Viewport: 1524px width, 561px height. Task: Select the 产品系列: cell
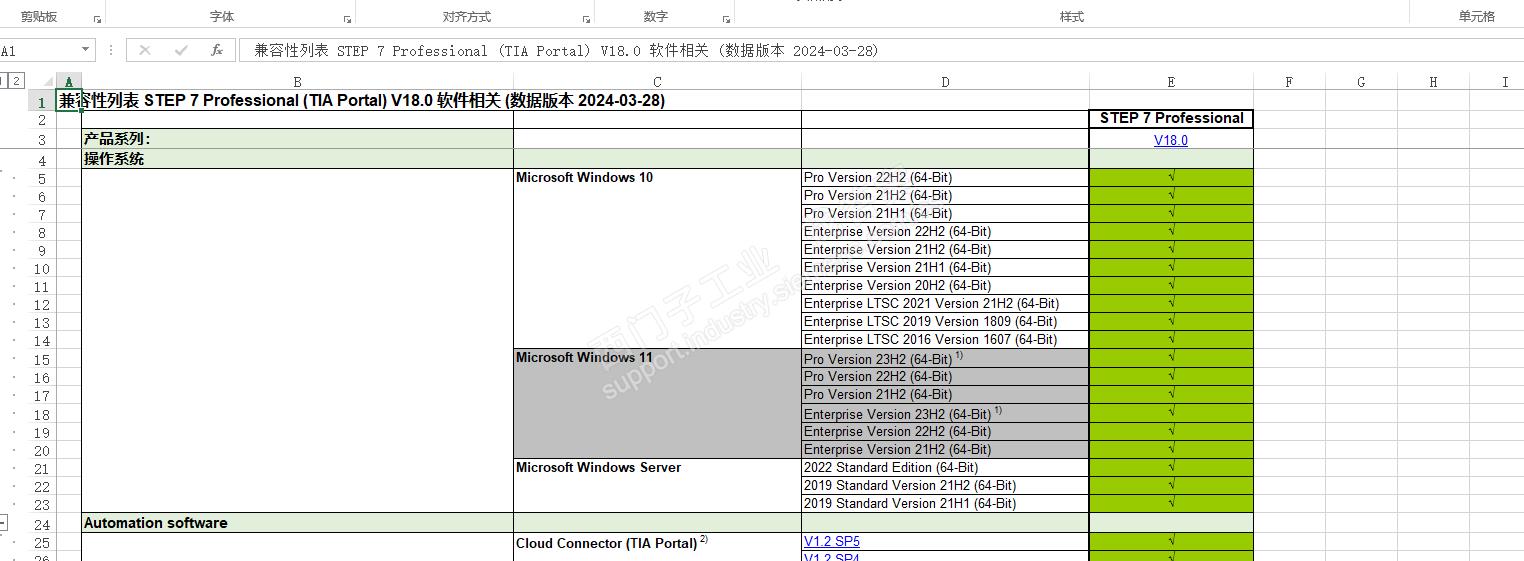297,140
